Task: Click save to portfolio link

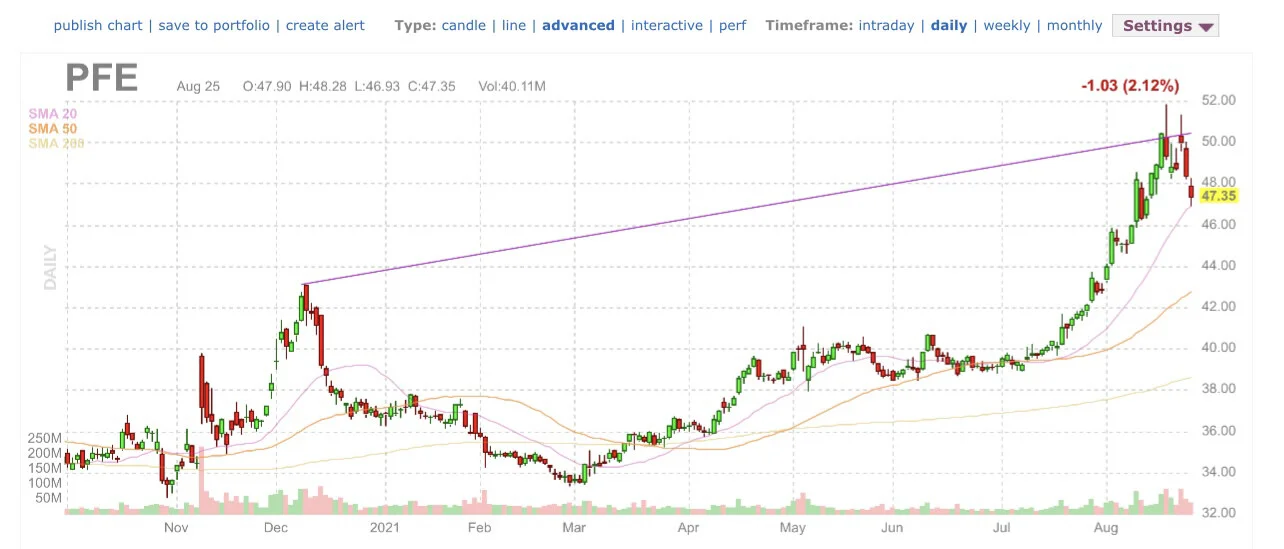Action: click(214, 26)
